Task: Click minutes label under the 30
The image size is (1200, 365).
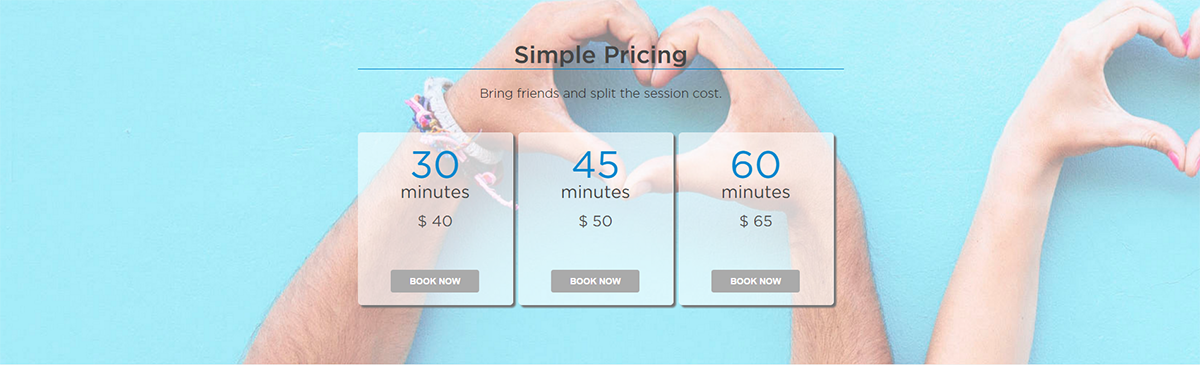Action: pyautogui.click(x=435, y=192)
